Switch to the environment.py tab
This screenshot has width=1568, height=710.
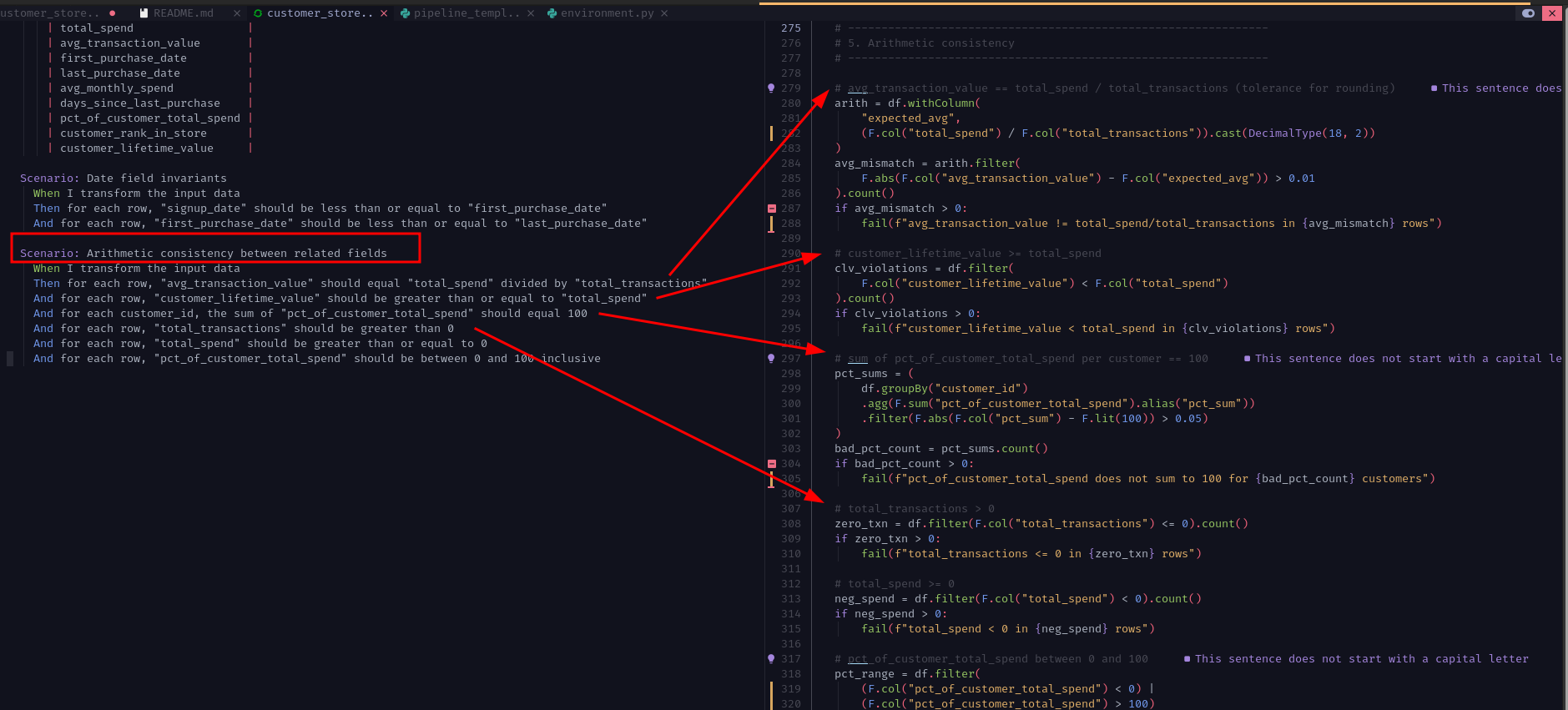tap(607, 13)
